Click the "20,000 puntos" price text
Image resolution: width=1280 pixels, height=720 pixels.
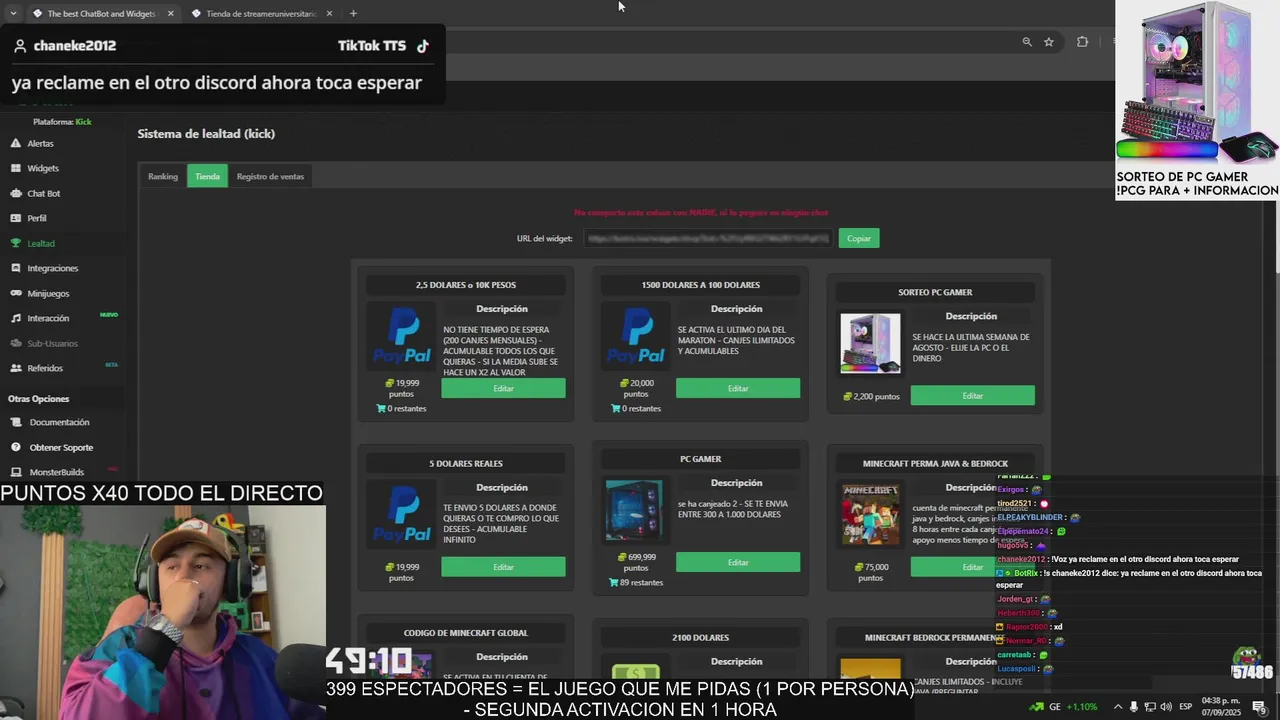(636, 388)
